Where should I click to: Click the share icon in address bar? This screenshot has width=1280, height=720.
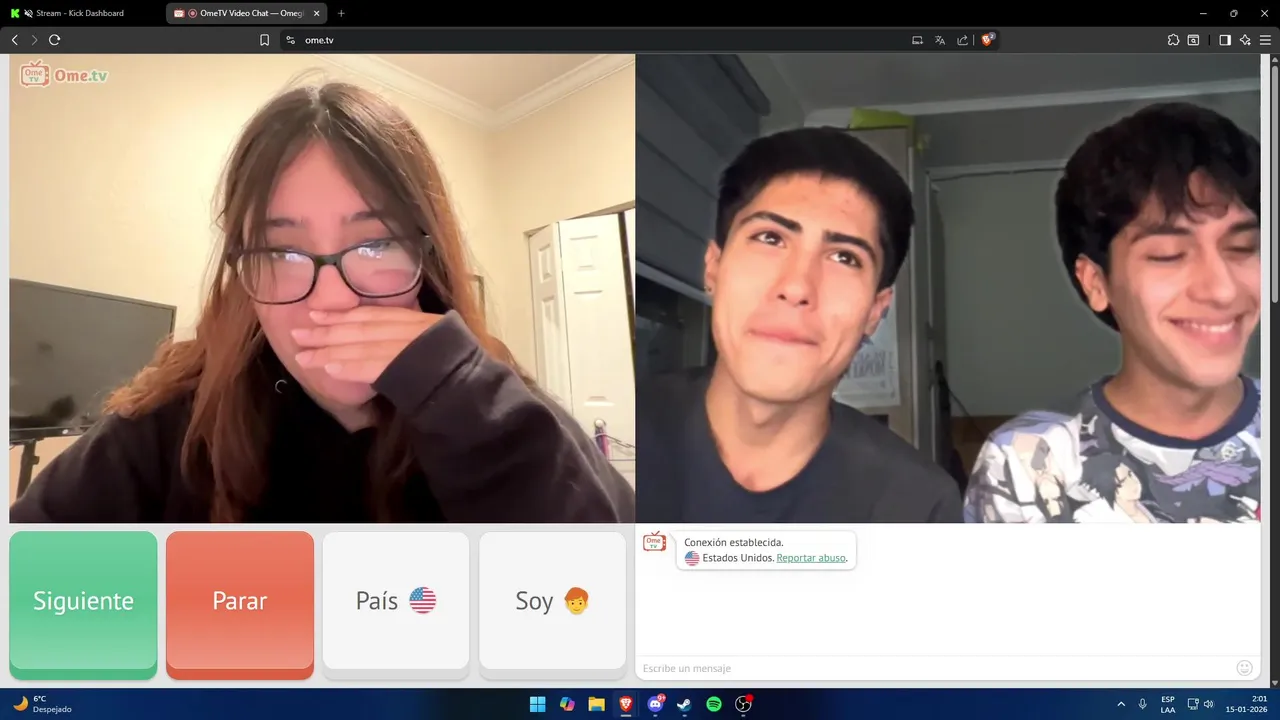(x=962, y=40)
